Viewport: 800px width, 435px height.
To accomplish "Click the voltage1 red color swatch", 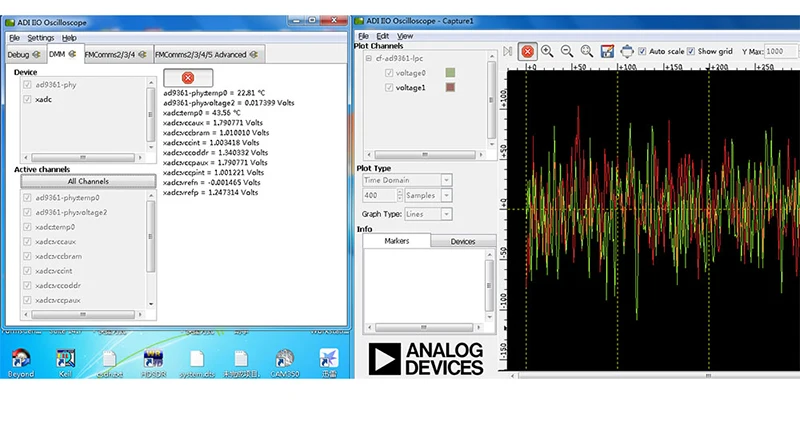I will 450,88.
